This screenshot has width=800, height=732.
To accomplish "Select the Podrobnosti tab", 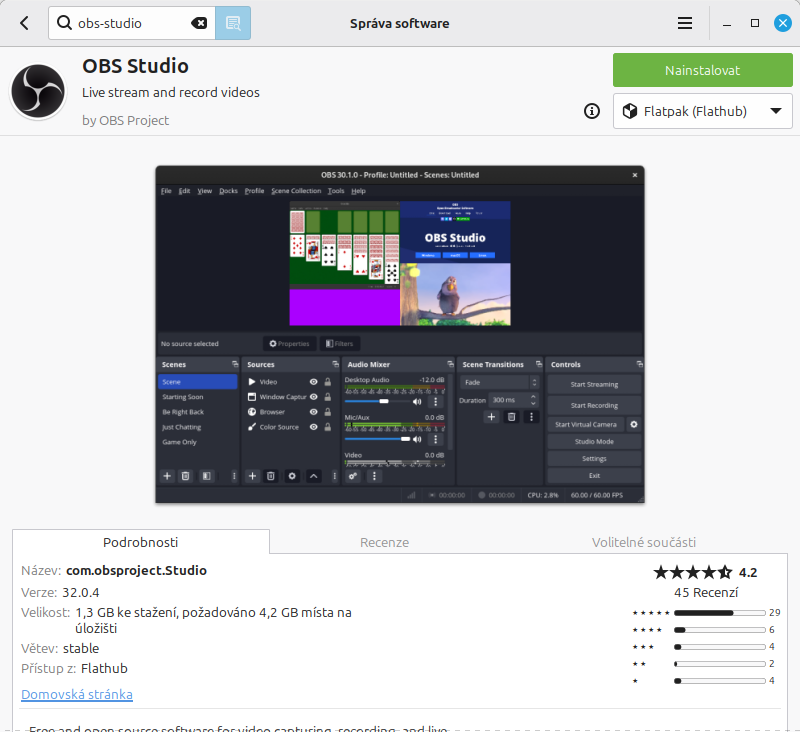I will (141, 542).
